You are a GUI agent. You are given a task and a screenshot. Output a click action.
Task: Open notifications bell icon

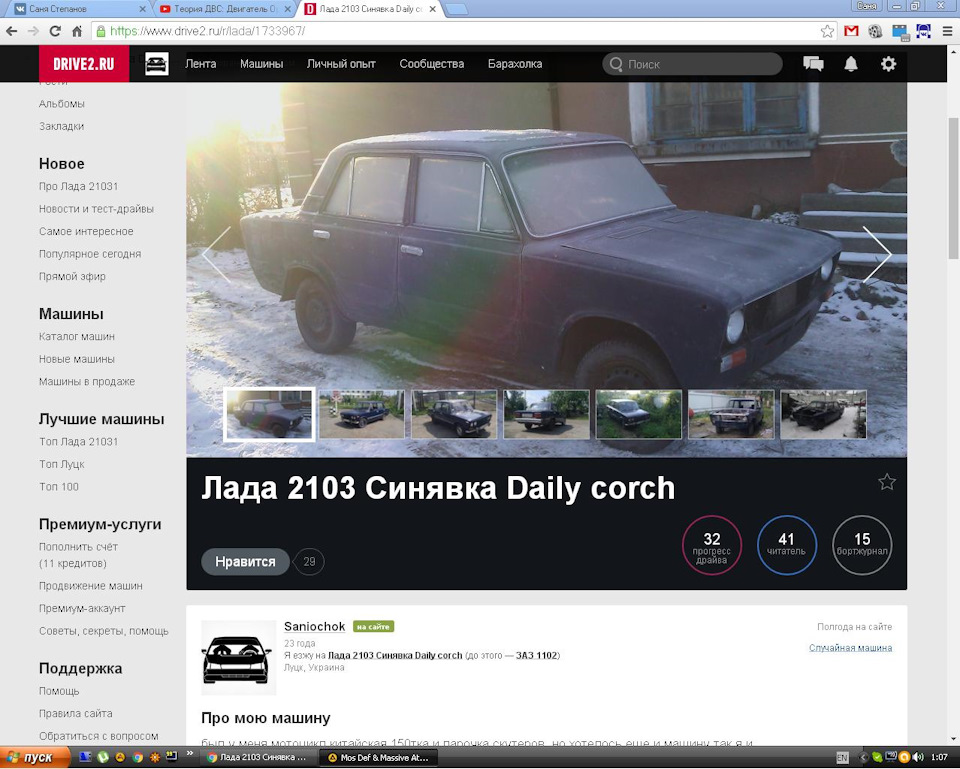[x=851, y=64]
